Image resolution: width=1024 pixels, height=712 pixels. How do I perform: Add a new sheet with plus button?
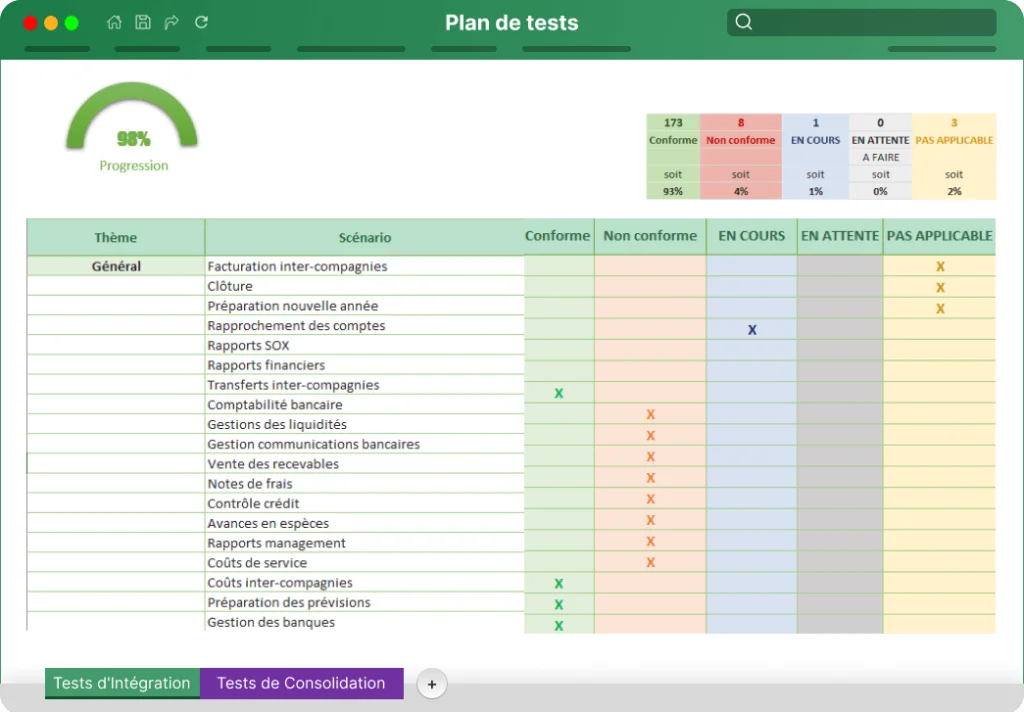(x=432, y=685)
